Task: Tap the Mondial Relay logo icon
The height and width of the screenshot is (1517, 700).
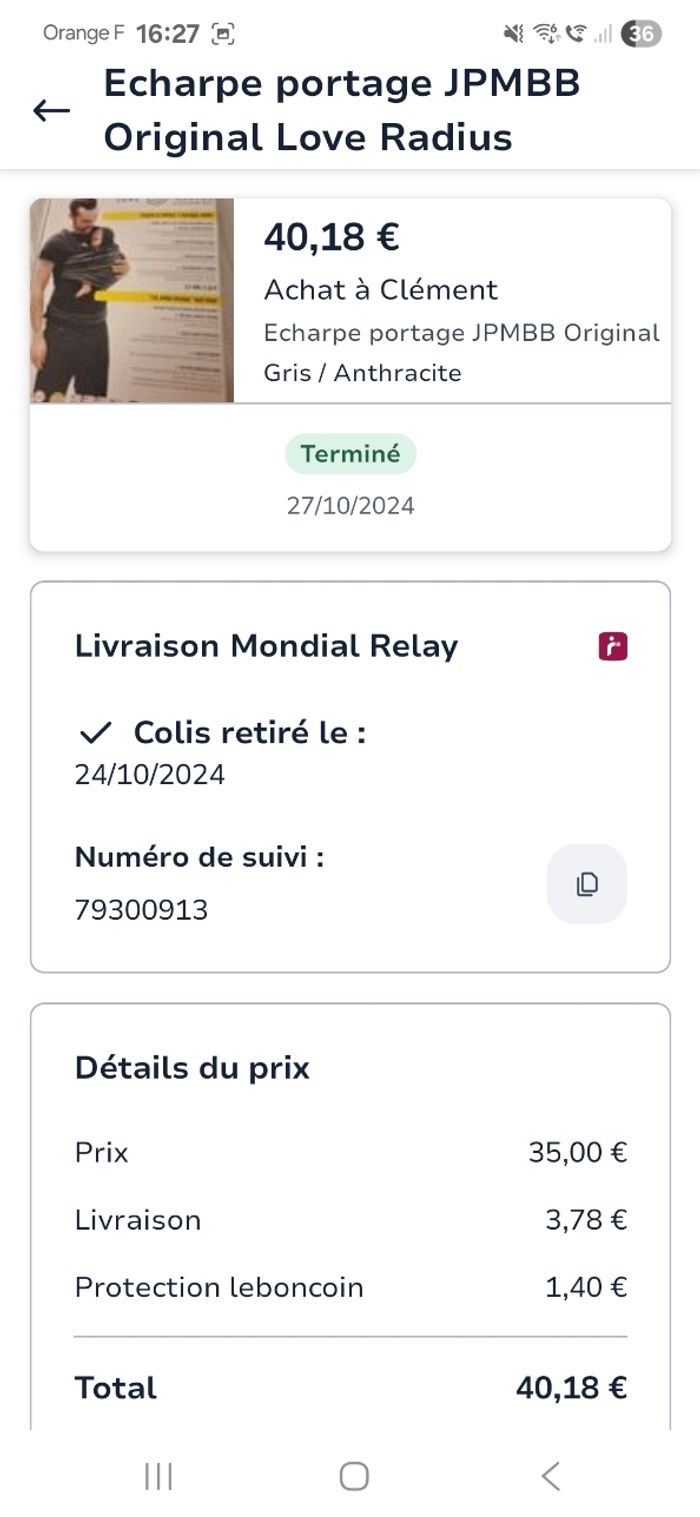Action: click(613, 646)
